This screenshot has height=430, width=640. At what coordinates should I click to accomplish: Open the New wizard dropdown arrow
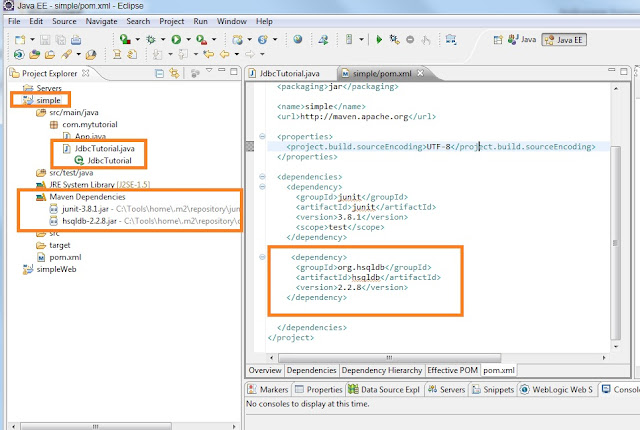pos(32,40)
